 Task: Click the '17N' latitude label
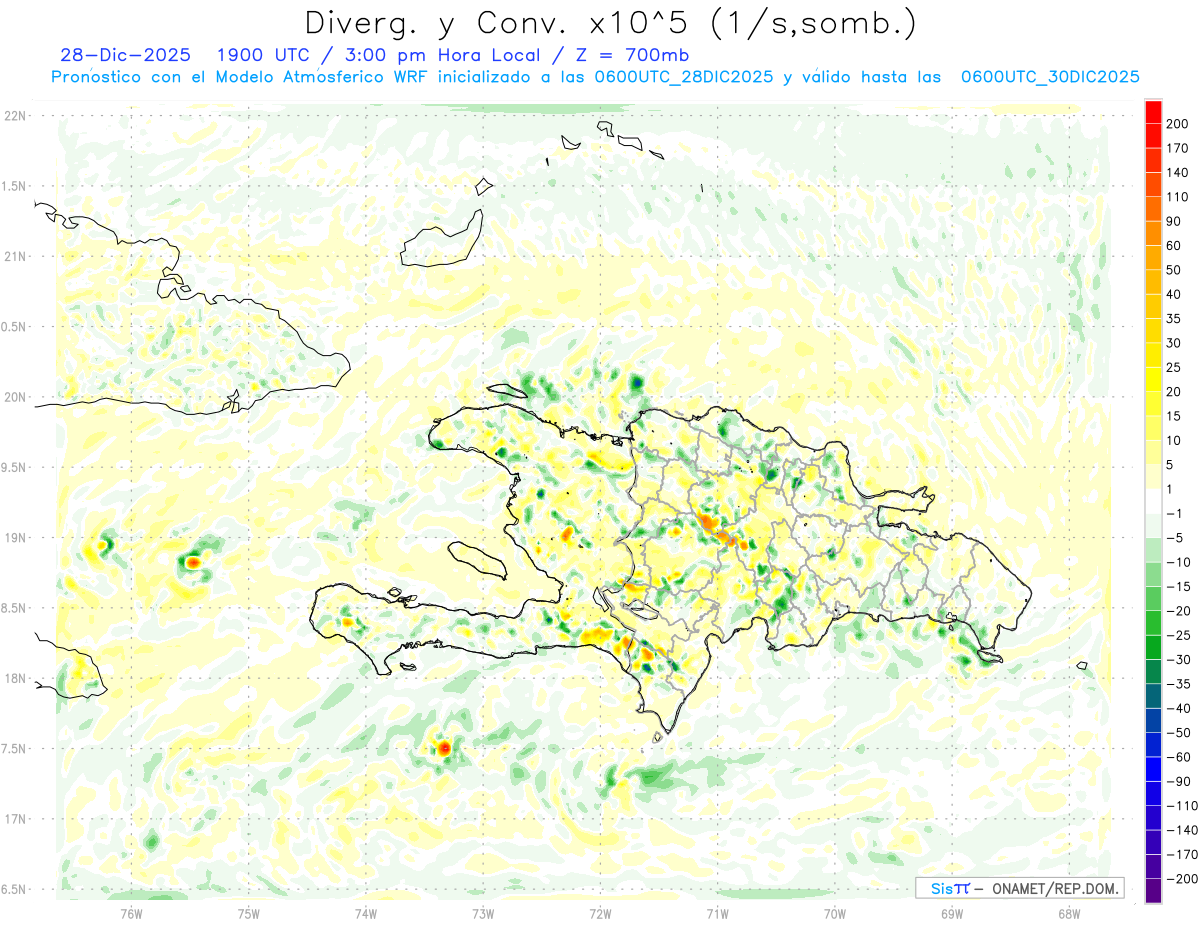14,819
